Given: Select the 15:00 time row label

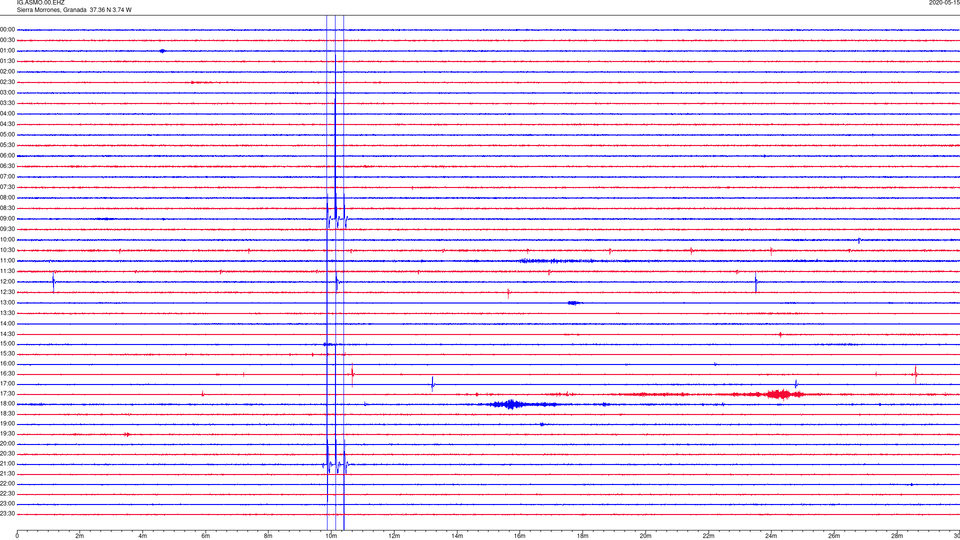Looking at the screenshot, I should (x=7, y=344).
